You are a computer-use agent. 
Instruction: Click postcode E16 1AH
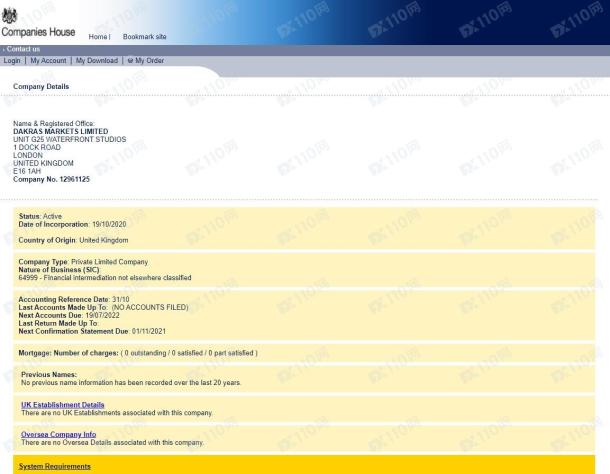[x=27, y=171]
